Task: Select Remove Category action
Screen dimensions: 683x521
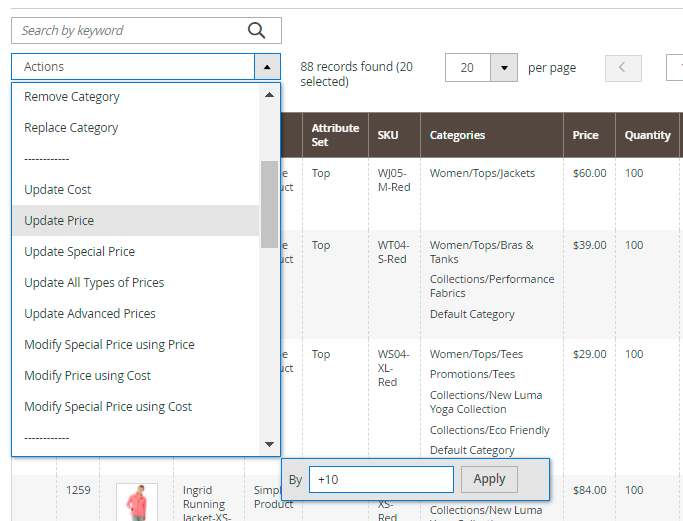Action: pos(72,97)
